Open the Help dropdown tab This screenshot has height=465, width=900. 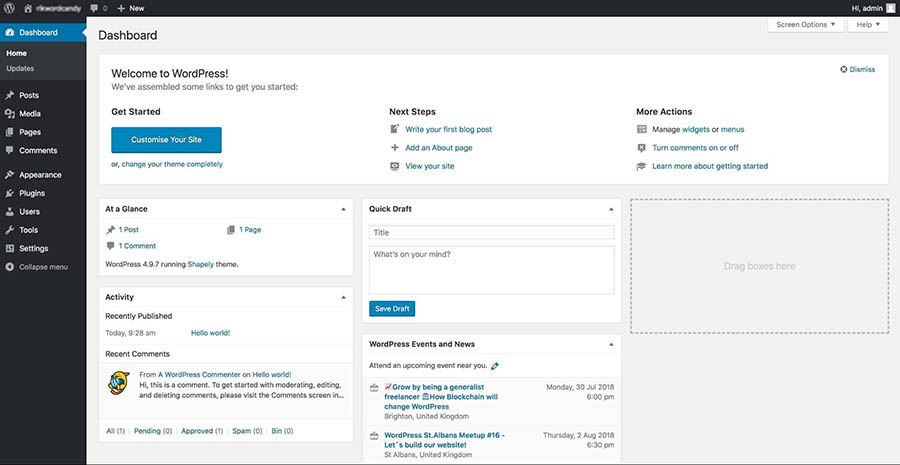coord(868,25)
